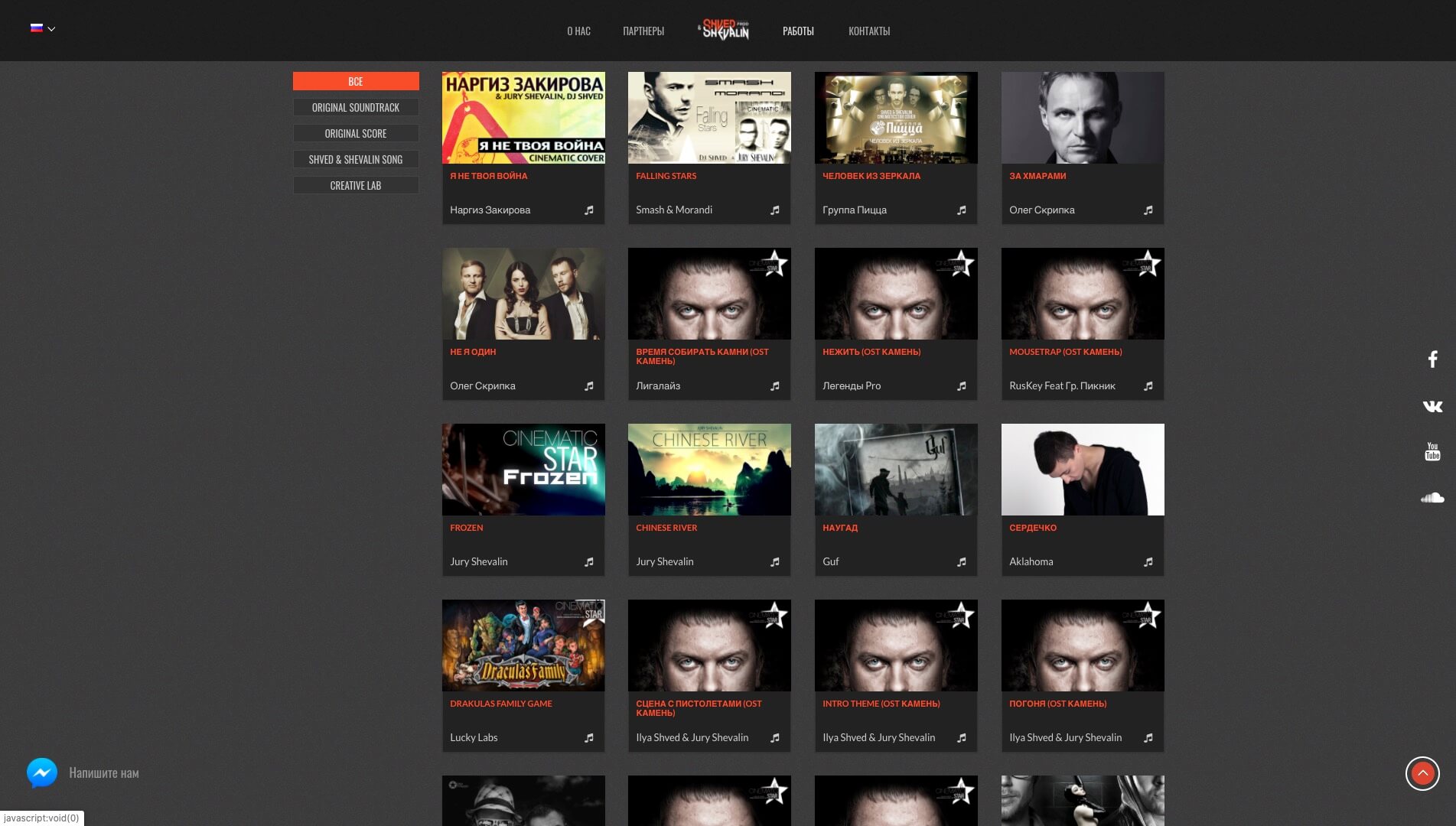Image resolution: width=1456 pixels, height=826 pixels.
Task: Click the Напишите нам chat label
Action: (x=104, y=773)
